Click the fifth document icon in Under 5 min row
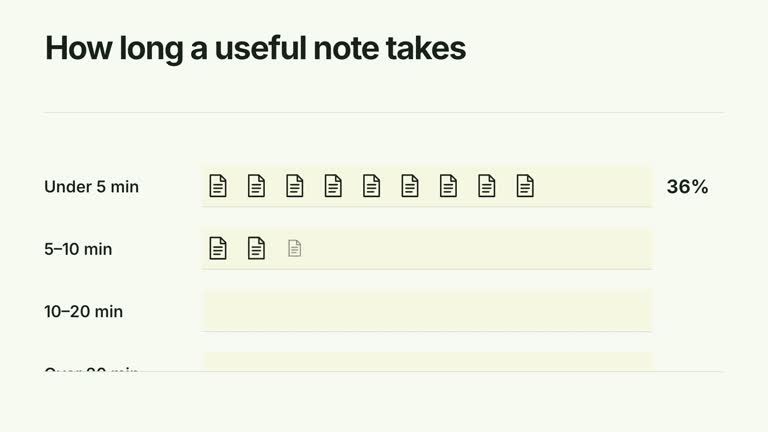 click(371, 186)
